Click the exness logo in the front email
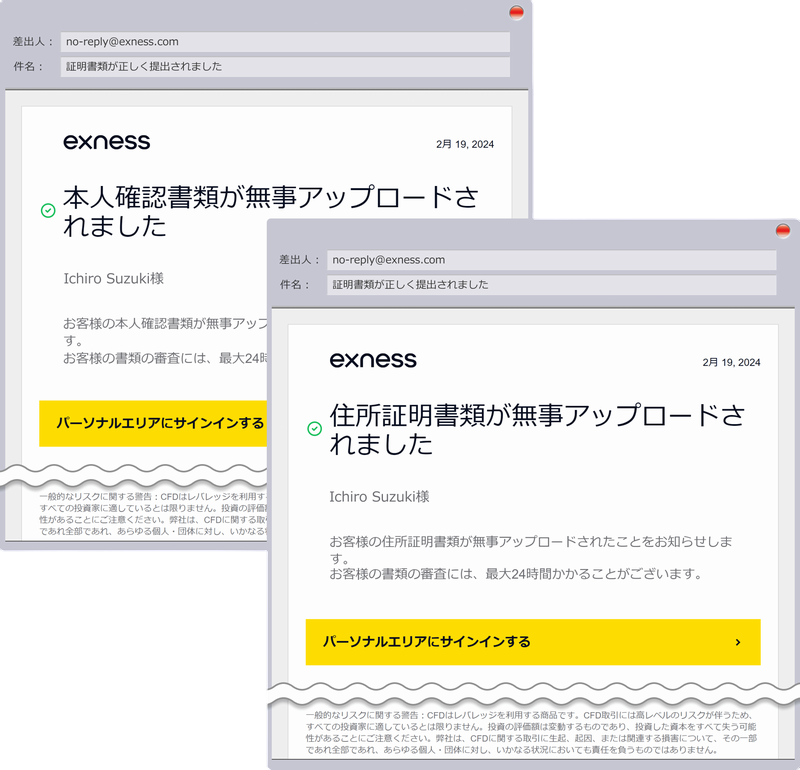The width and height of the screenshot is (800, 770). click(373, 360)
